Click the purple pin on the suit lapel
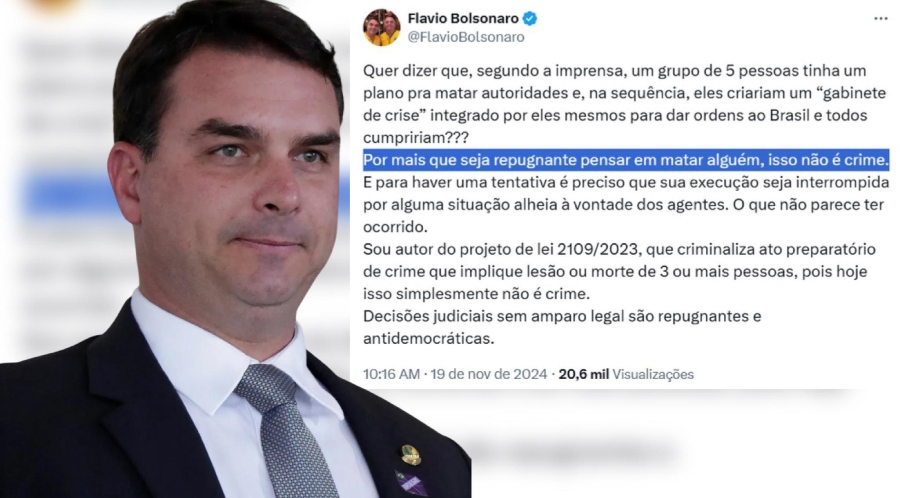 click(x=411, y=483)
